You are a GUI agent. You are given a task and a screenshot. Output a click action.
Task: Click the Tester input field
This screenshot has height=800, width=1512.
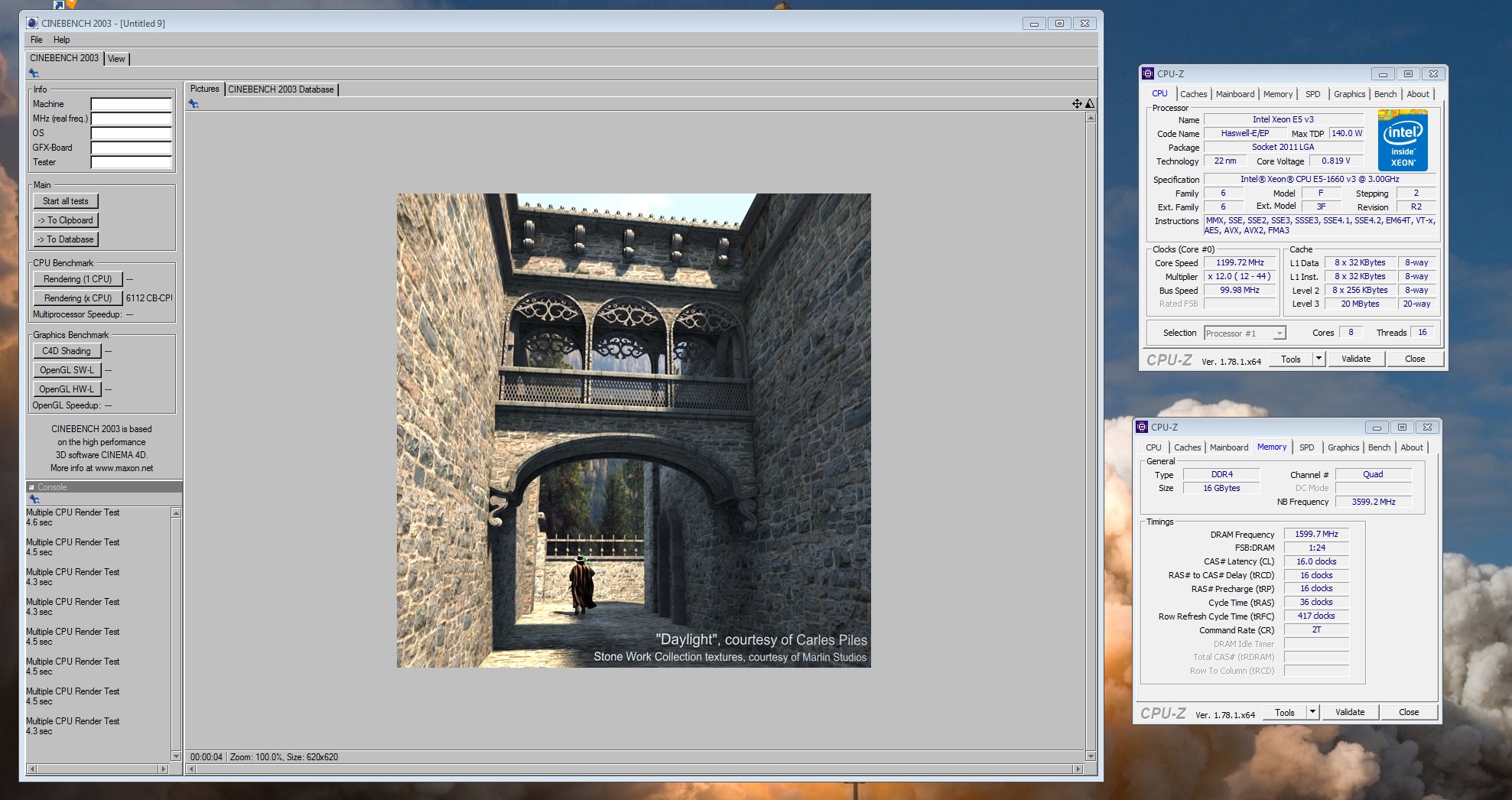tap(131, 162)
